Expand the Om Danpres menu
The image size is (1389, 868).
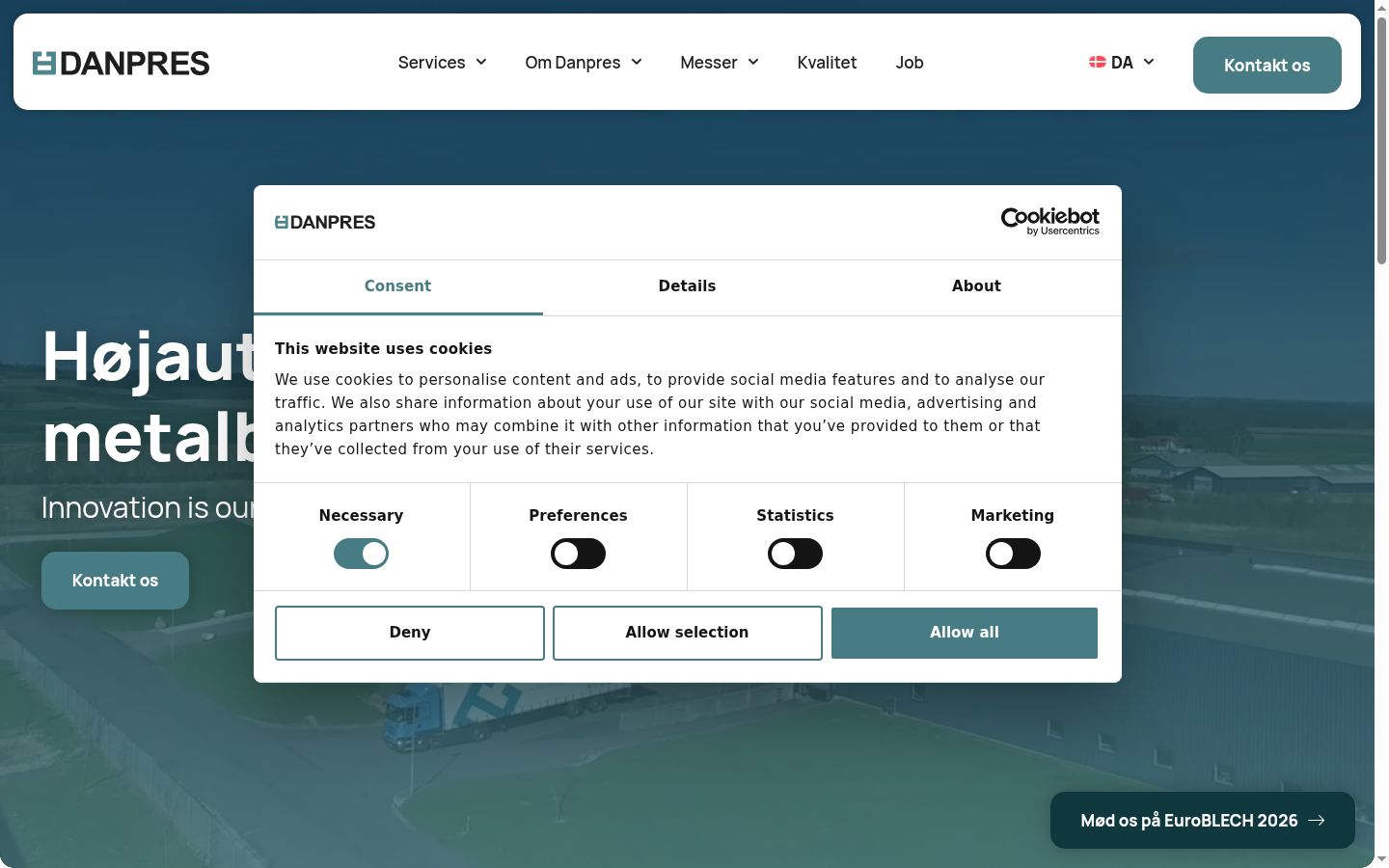[x=584, y=63]
